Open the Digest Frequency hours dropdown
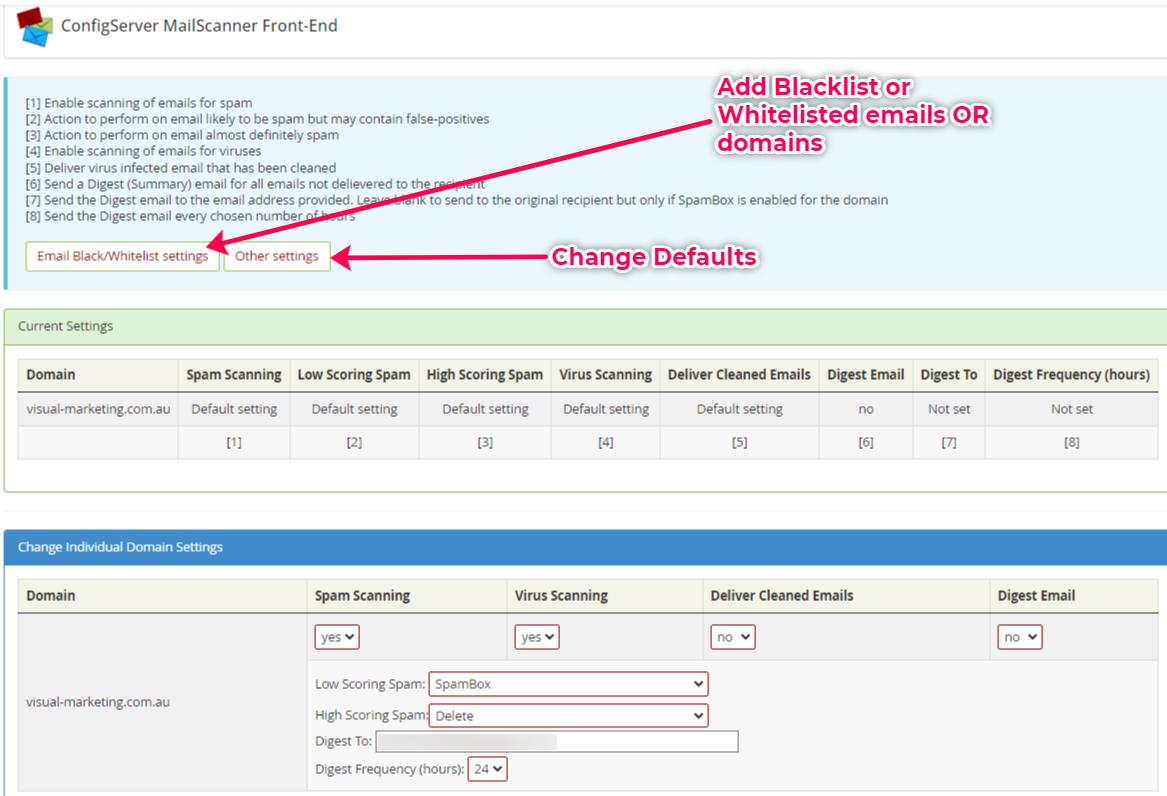Image resolution: width=1167 pixels, height=796 pixels. [488, 769]
